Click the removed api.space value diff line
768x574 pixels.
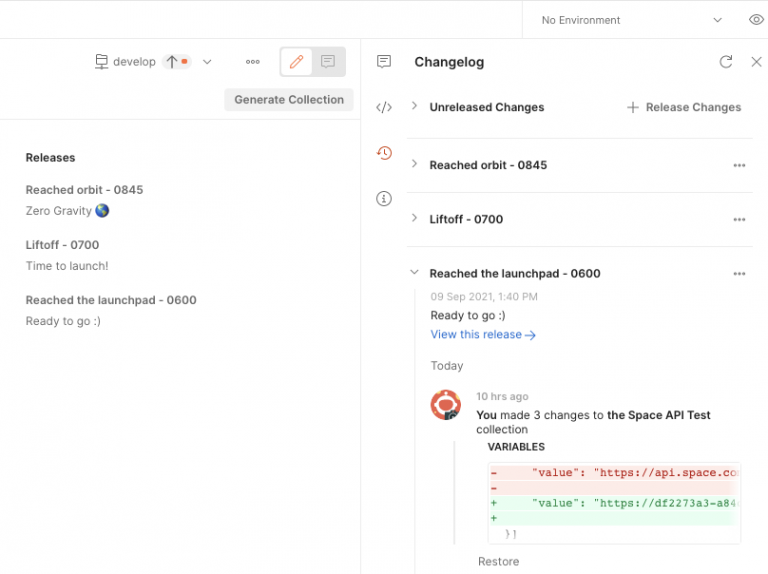click(614, 473)
